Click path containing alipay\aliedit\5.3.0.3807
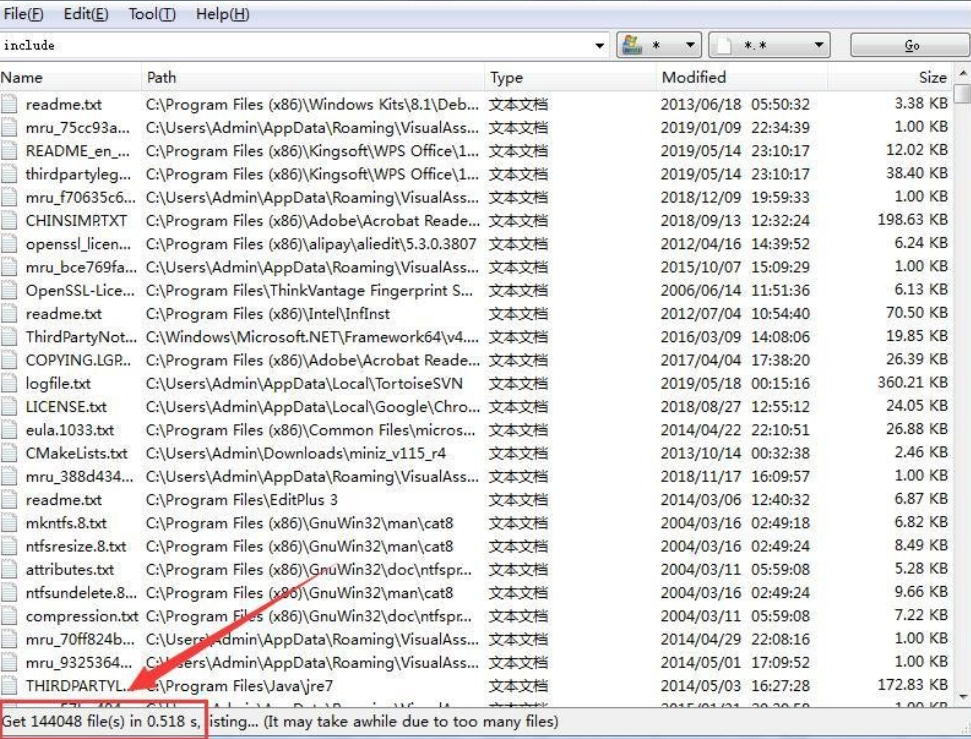The width and height of the screenshot is (971, 739). click(311, 244)
